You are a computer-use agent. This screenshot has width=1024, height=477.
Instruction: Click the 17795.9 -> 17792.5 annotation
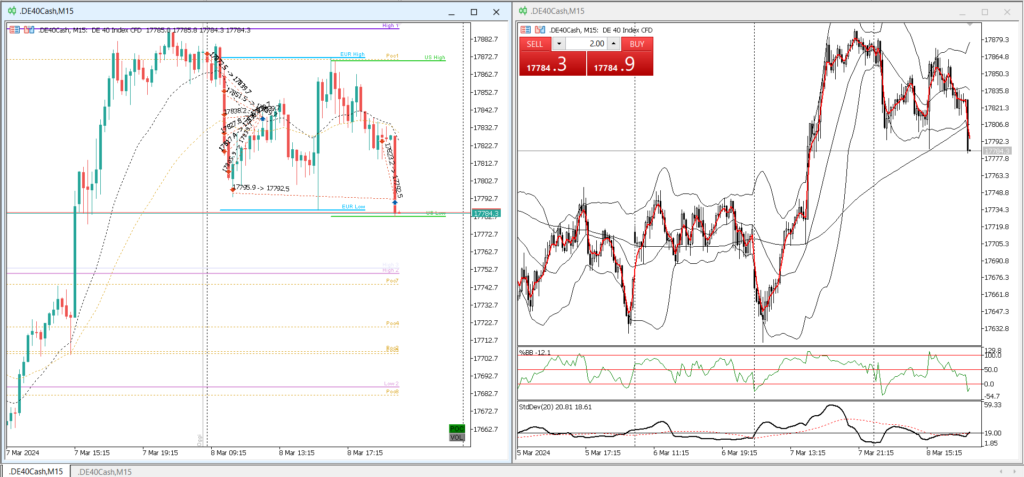[x=261, y=188]
